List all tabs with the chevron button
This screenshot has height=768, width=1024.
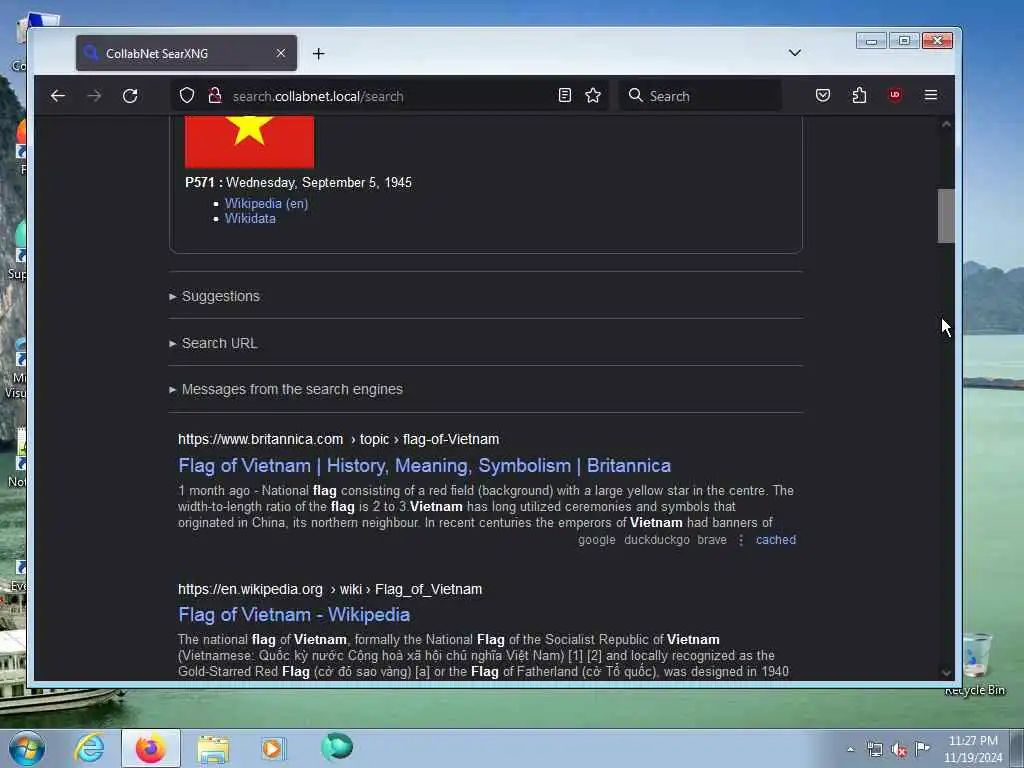click(795, 53)
